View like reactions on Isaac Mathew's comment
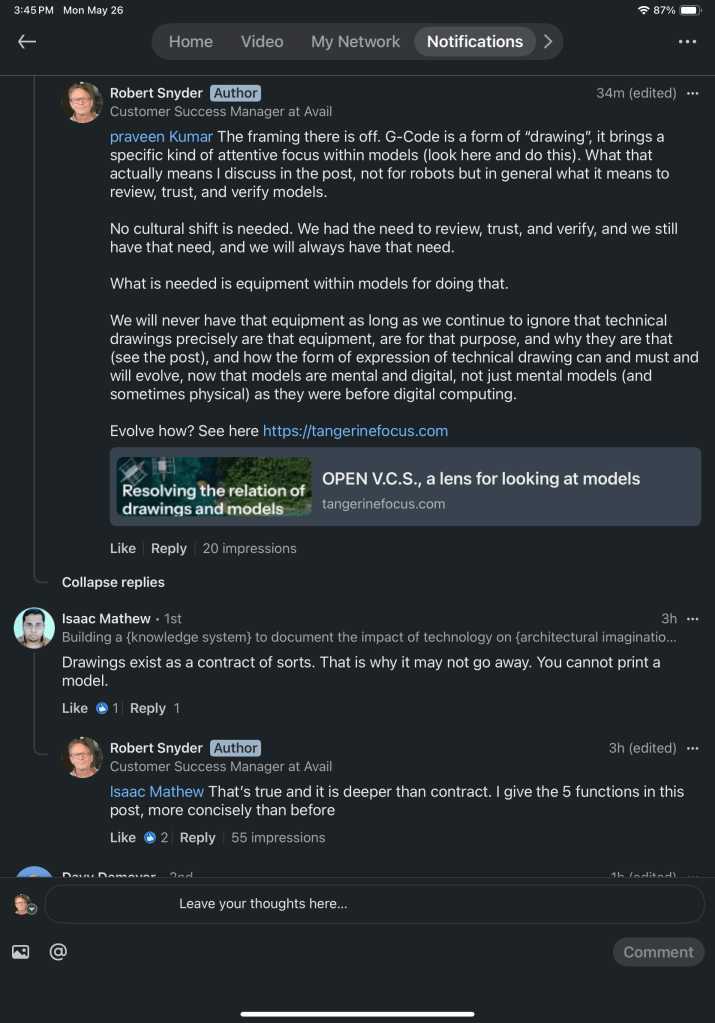The width and height of the screenshot is (715, 1023). coord(107,708)
